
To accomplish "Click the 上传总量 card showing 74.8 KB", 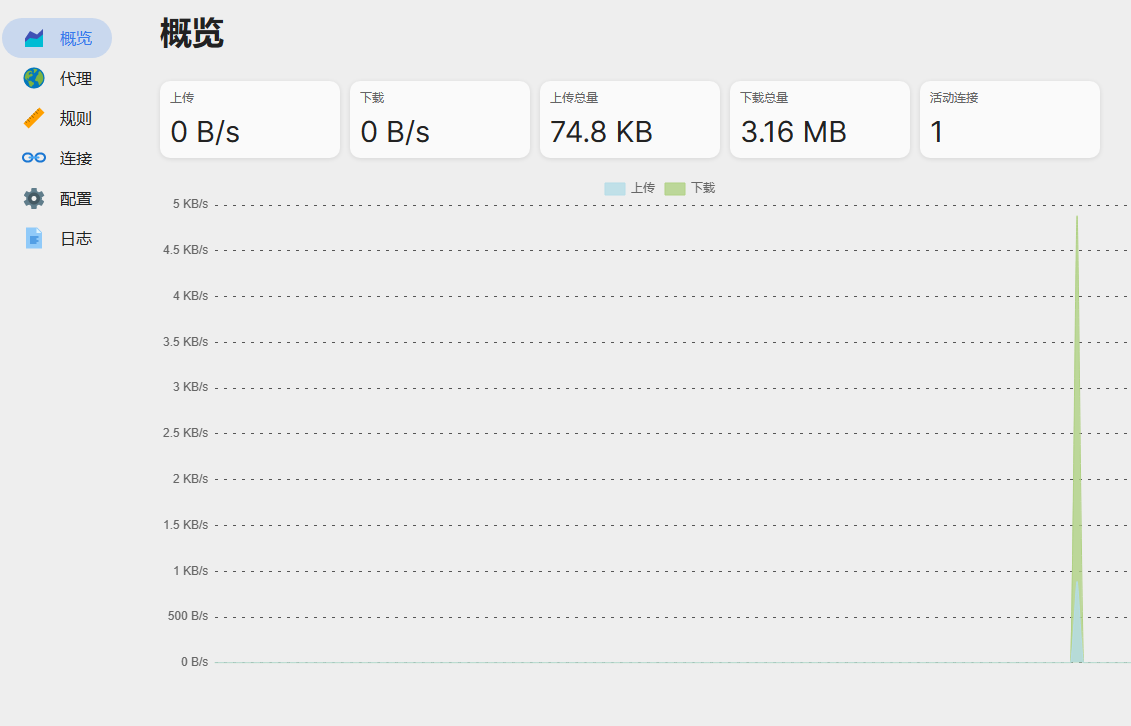I will (629, 119).
